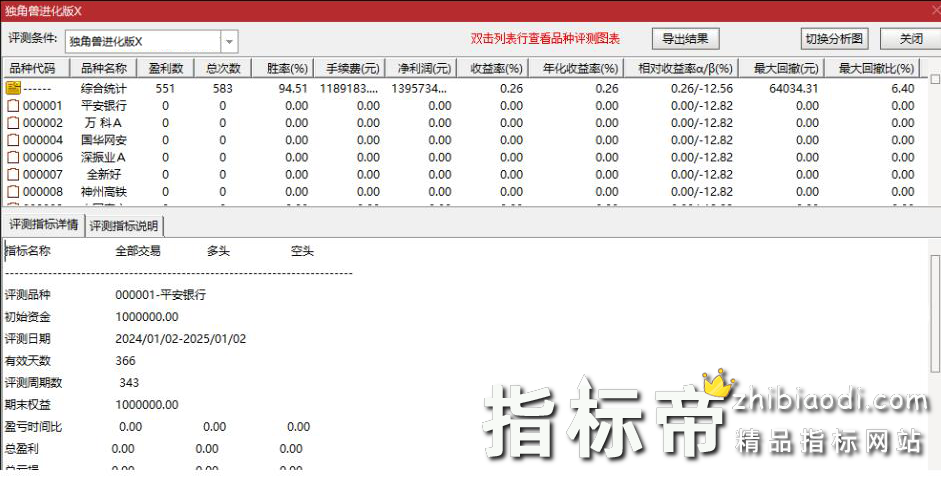The height and width of the screenshot is (486, 941).
Task: Click the 有效天数 value 366
Action: pyautogui.click(x=125, y=361)
